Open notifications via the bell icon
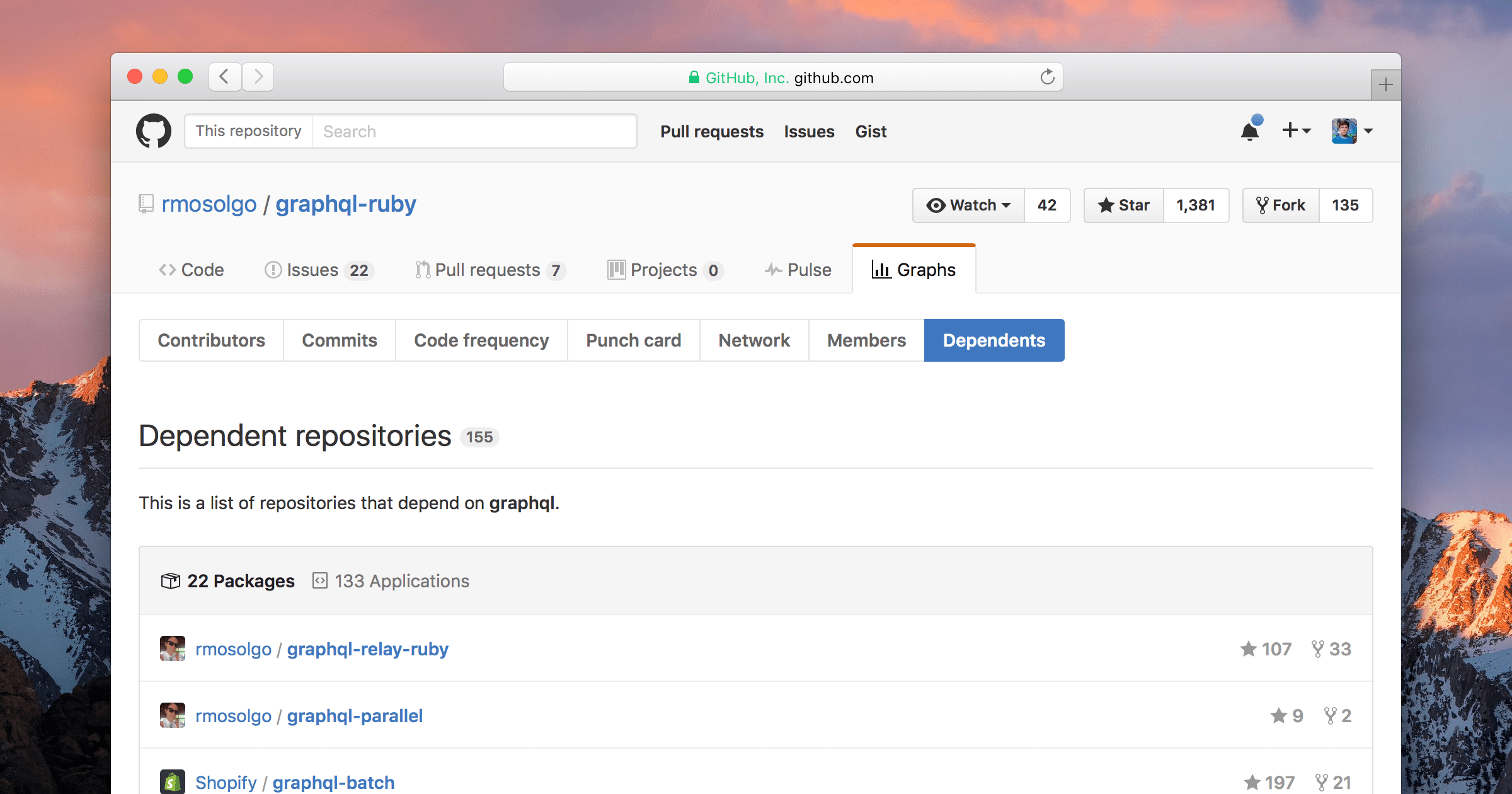 click(x=1250, y=130)
